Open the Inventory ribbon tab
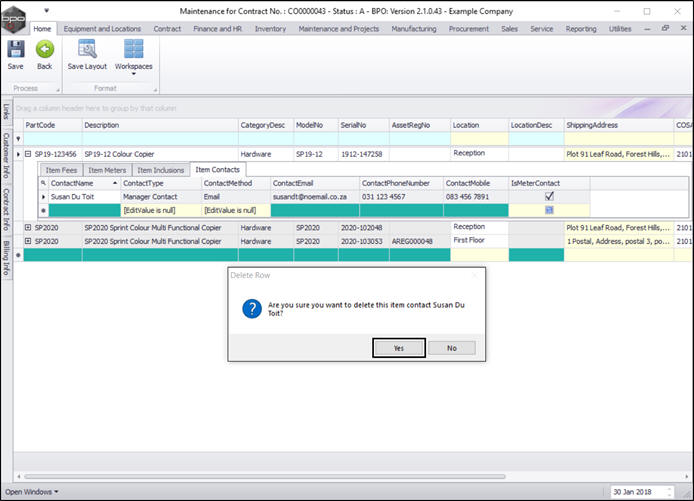694x501 pixels. point(270,29)
